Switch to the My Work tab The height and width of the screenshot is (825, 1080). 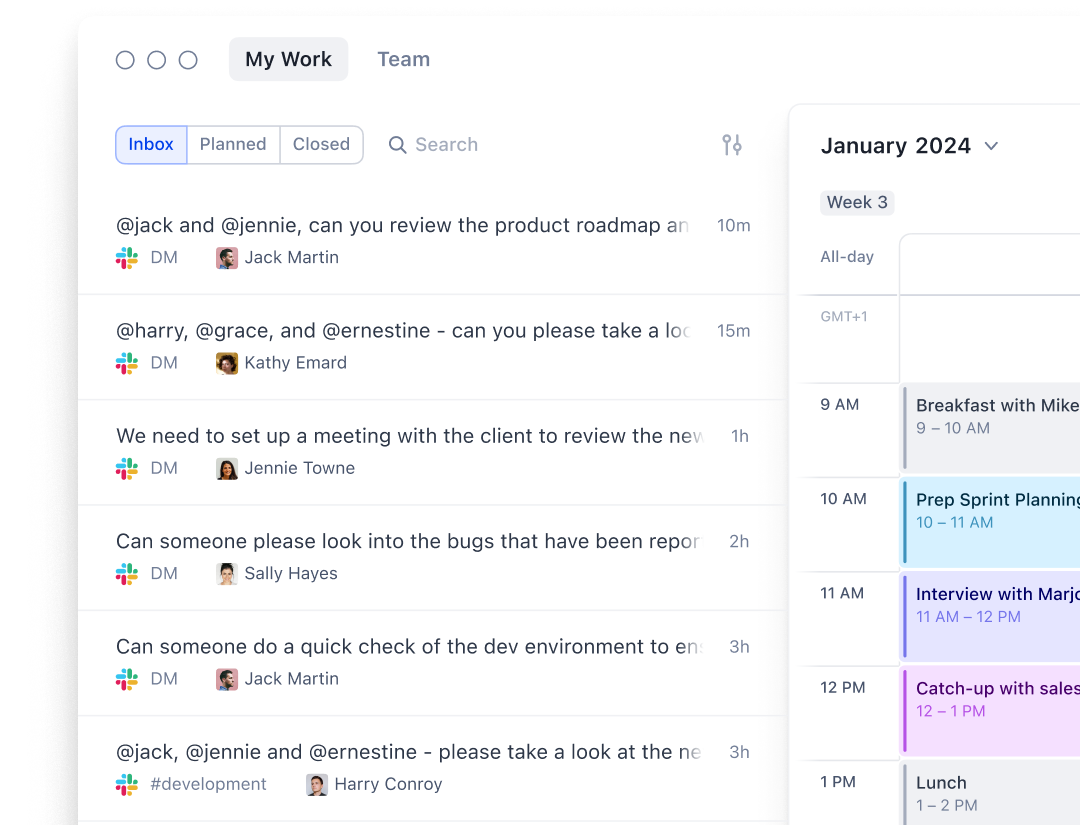[x=289, y=59]
